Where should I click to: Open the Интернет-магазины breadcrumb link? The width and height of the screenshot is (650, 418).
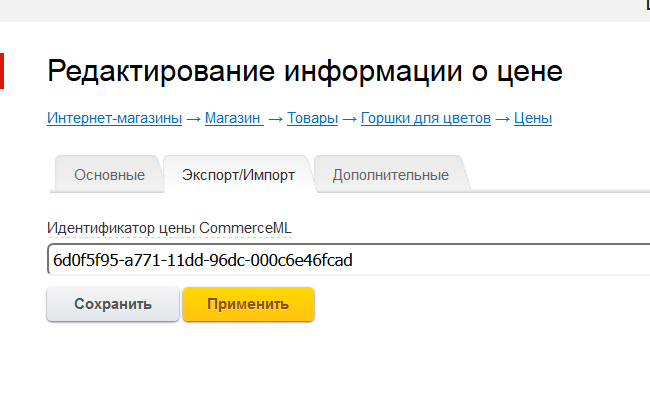click(114, 118)
